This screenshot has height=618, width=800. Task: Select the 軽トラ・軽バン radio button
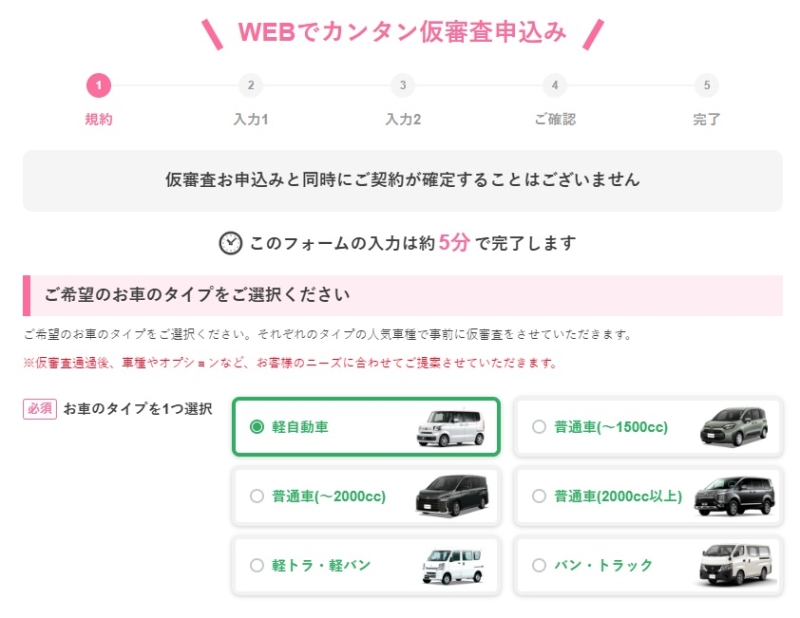(257, 565)
